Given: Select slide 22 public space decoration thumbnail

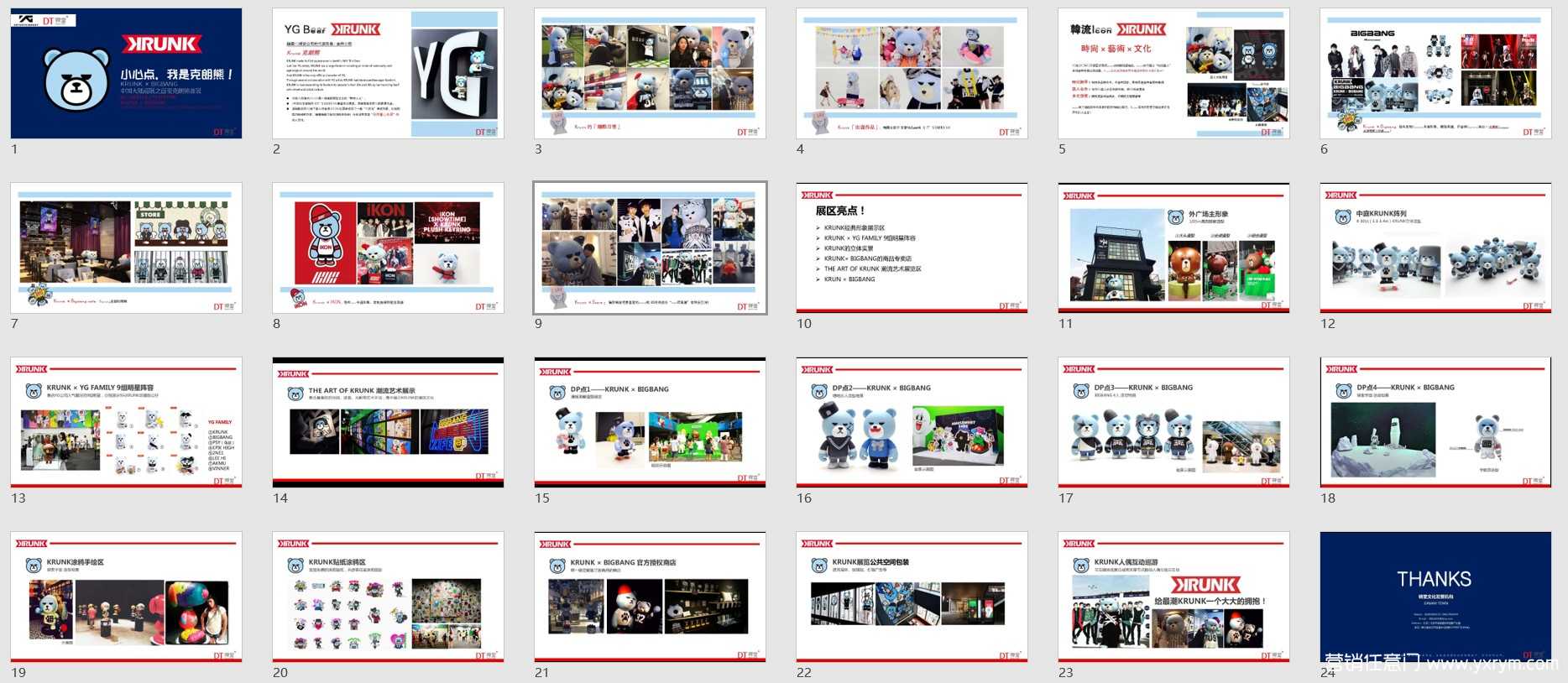Looking at the screenshot, I should [912, 597].
